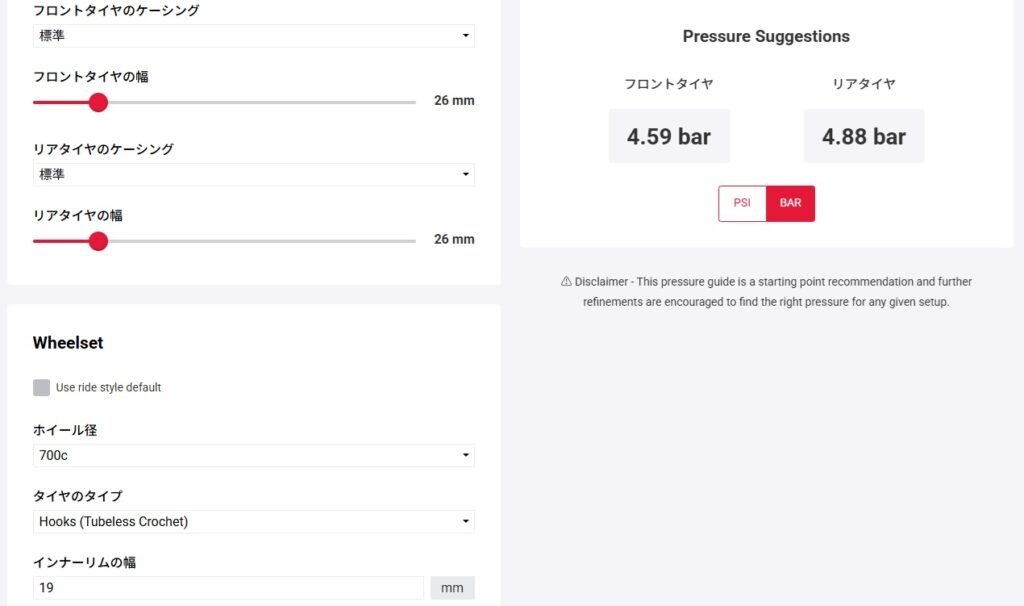Click the mm unit label beside rim width
Image resolution: width=1024 pixels, height=606 pixels.
coord(452,588)
